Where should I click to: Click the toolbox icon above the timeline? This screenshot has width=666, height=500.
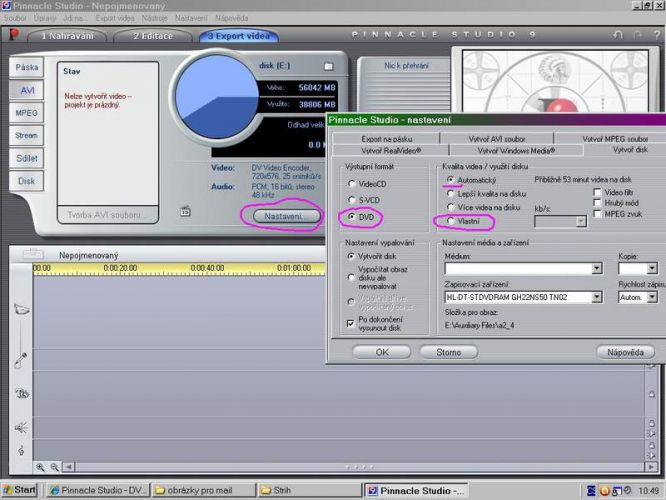pos(33,254)
